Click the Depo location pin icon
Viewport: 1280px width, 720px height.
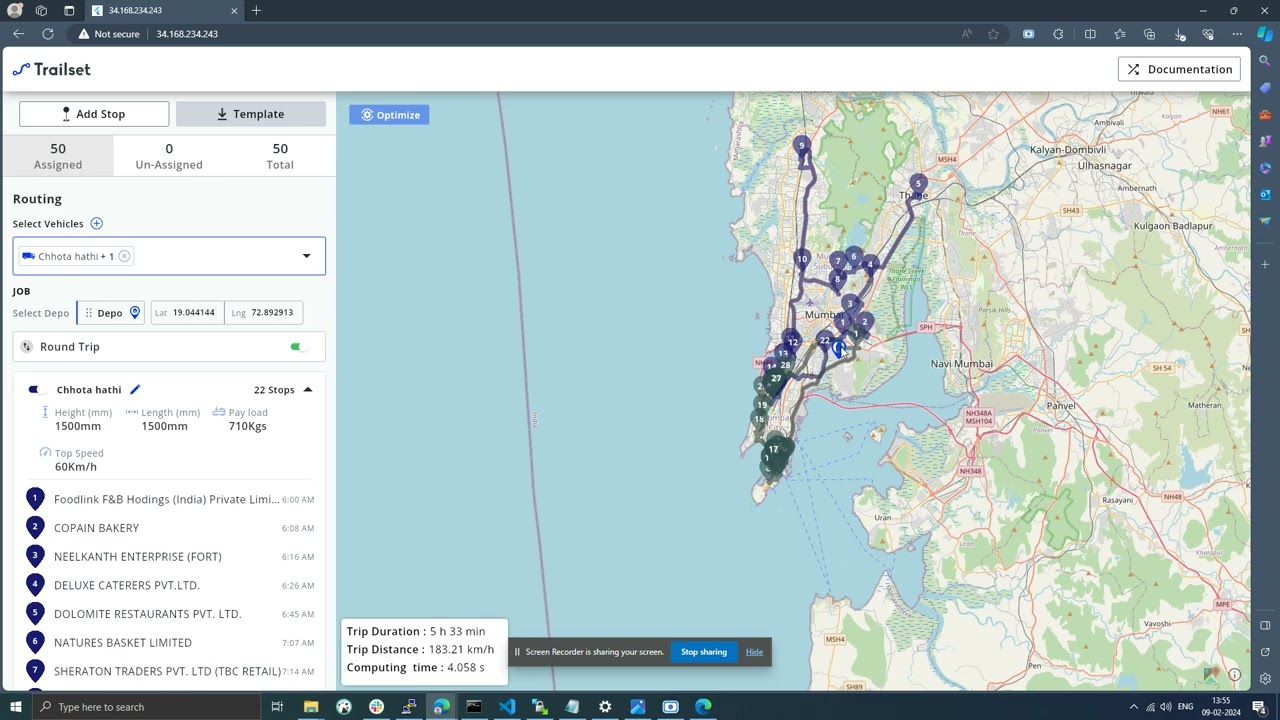pos(135,313)
